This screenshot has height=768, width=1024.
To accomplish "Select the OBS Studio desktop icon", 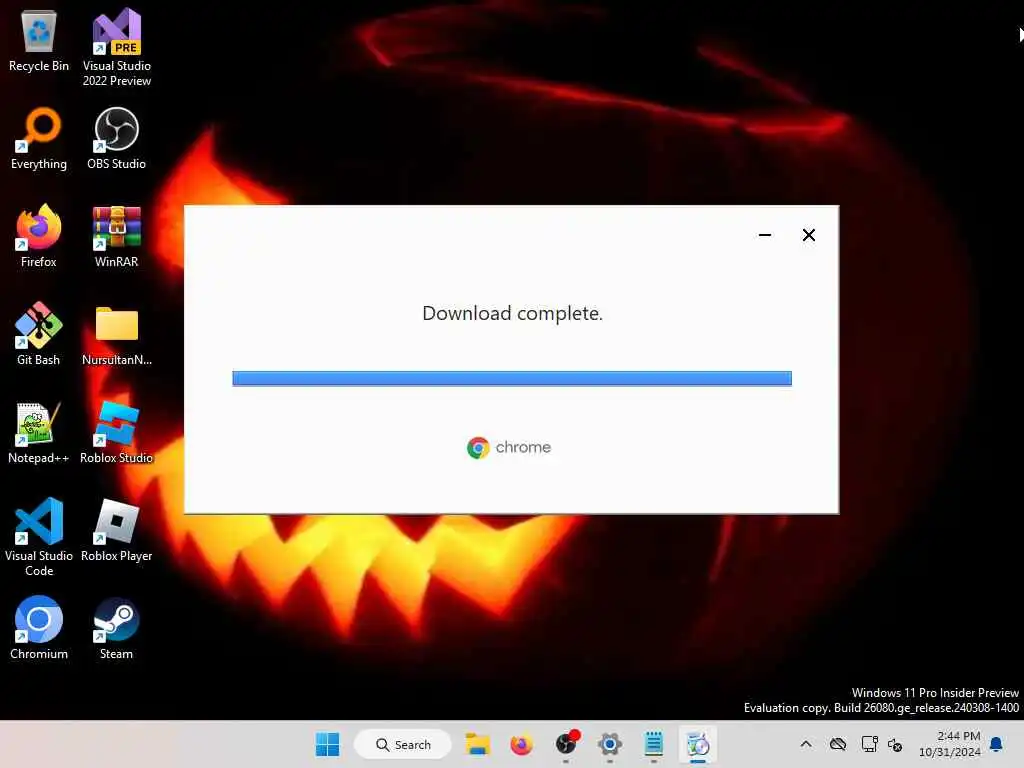I will pos(116,138).
